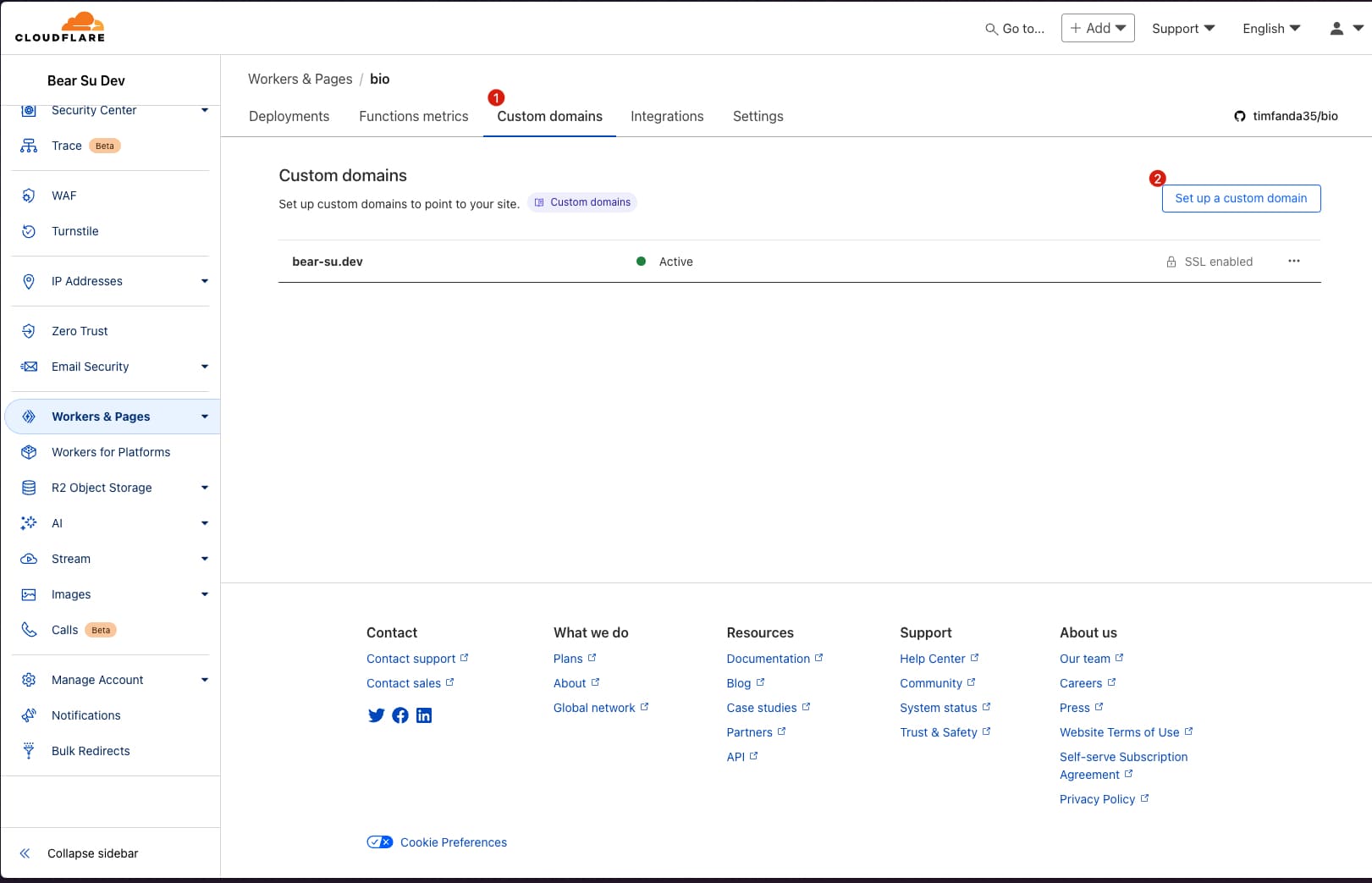Click the Trace sidebar icon

tap(29, 146)
